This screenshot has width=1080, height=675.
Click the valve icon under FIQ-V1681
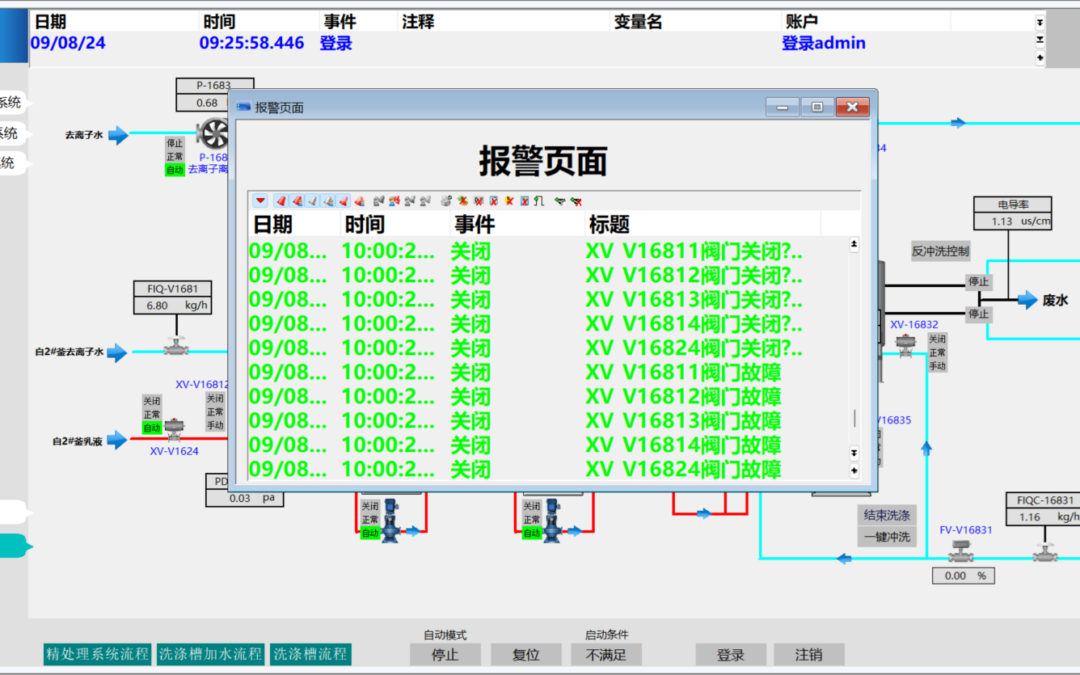(x=176, y=345)
